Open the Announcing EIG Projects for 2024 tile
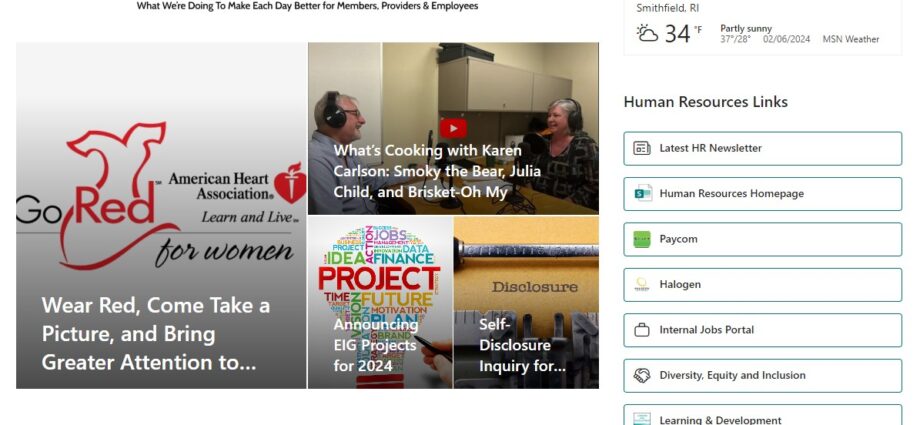This screenshot has width=920, height=425. pos(380,302)
